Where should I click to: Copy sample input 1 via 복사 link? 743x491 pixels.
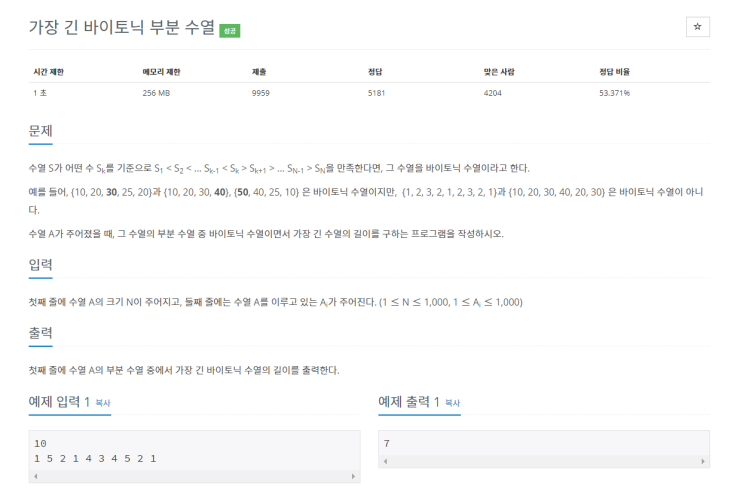[x=103, y=403]
